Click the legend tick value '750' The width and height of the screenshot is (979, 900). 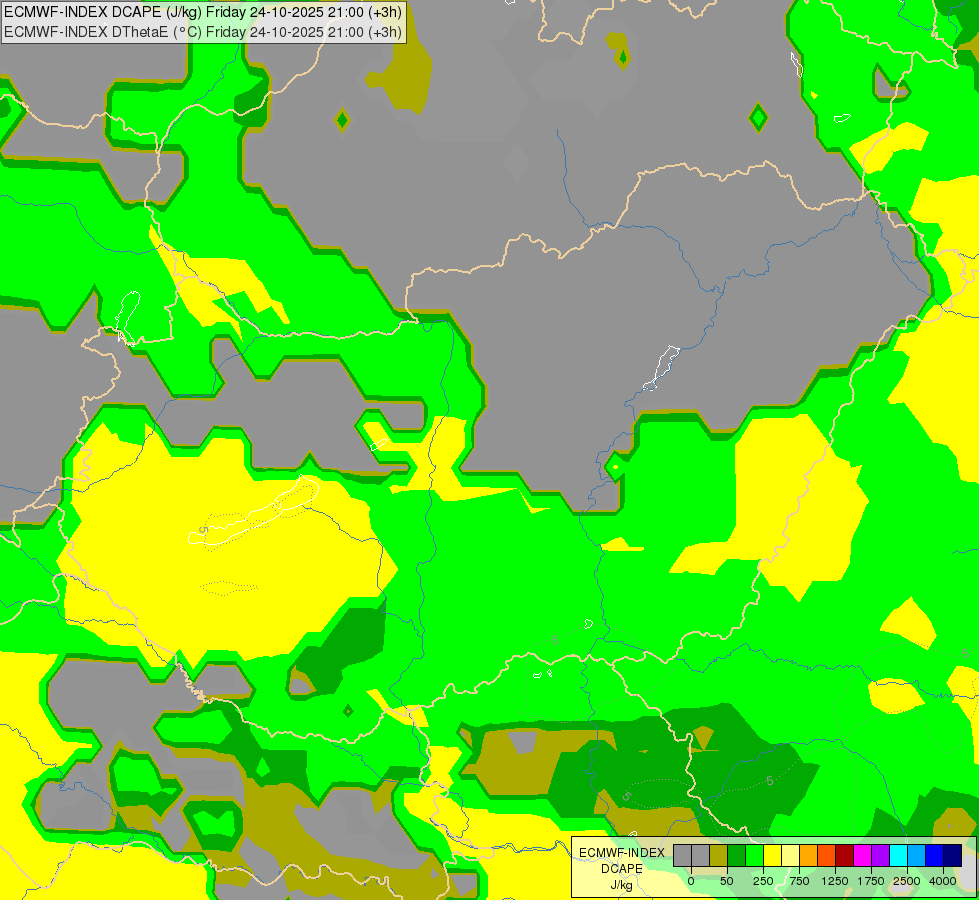click(x=799, y=881)
